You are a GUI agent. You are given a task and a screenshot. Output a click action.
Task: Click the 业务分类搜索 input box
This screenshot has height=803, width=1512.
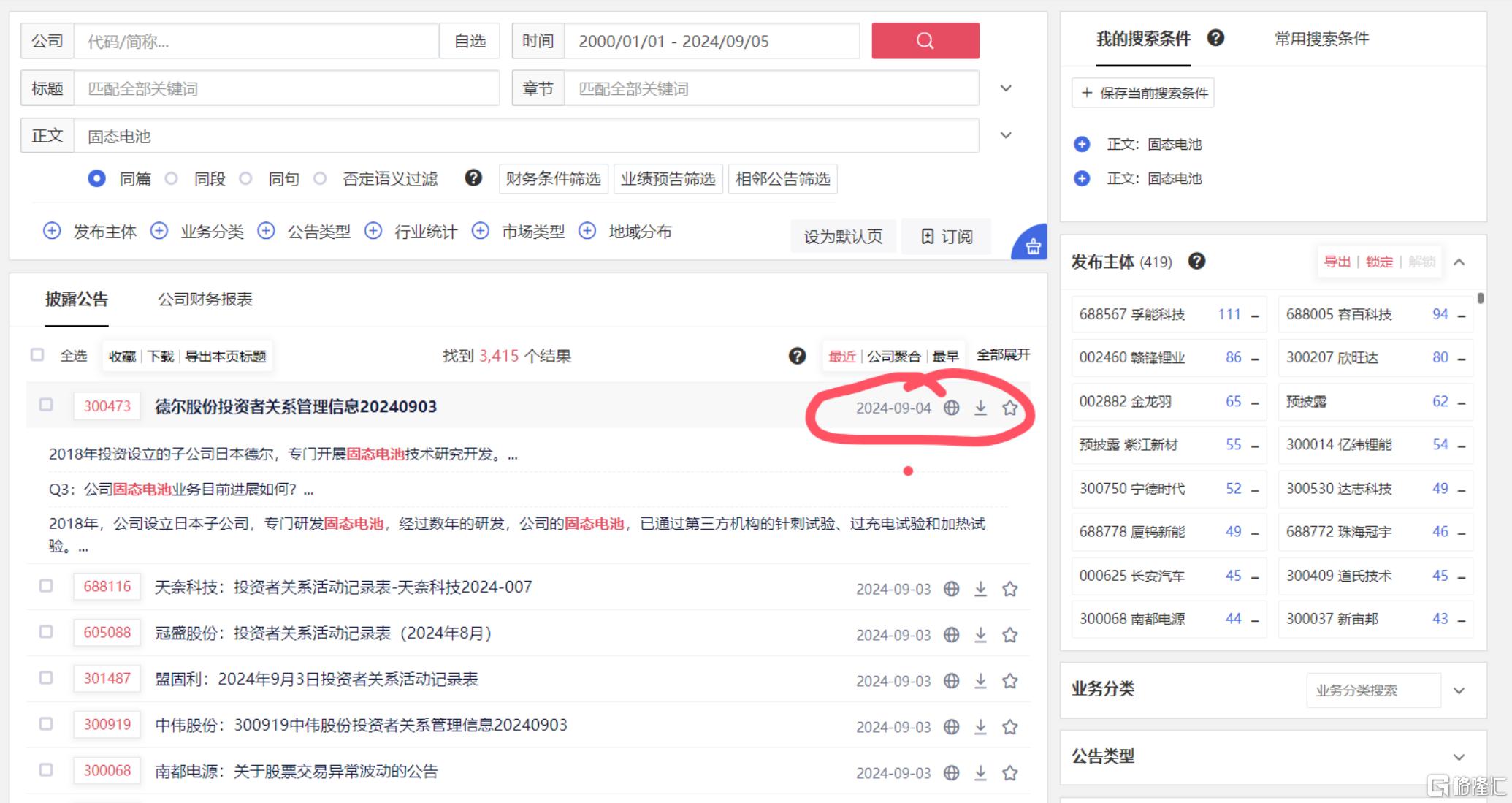click(x=1373, y=690)
